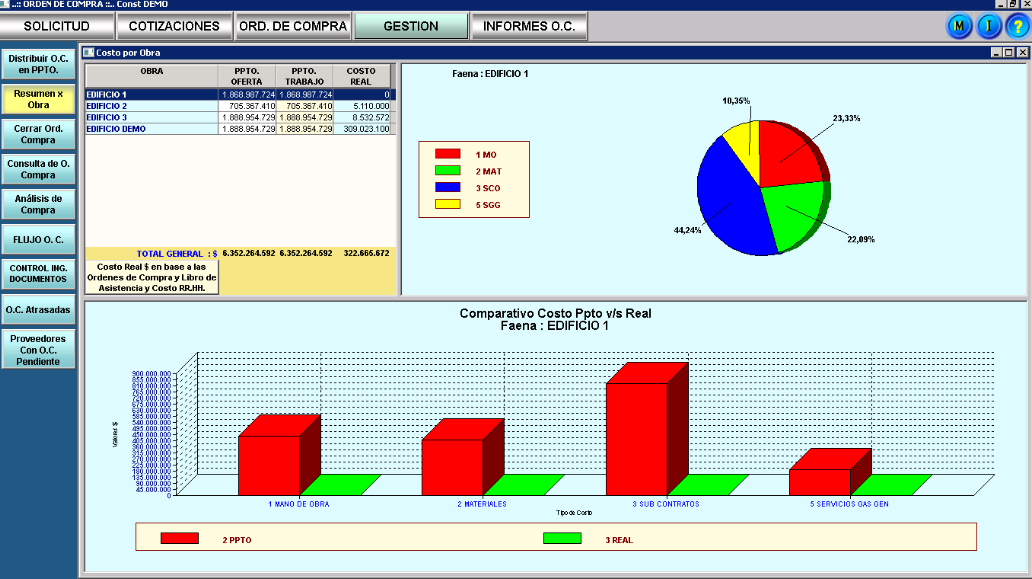The image size is (1032, 579).
Task: Open Consulta de O. Compra
Action: click(x=39, y=168)
